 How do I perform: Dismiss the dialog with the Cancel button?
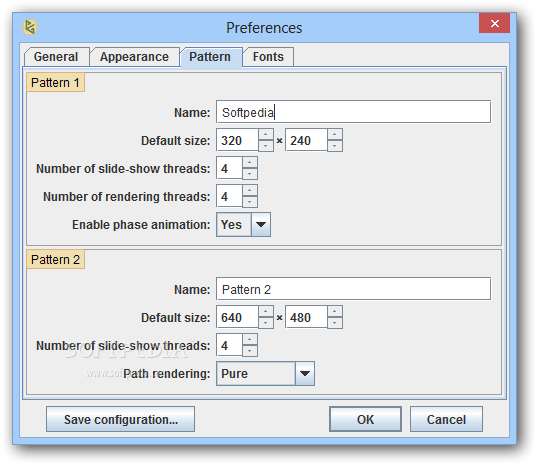tap(446, 419)
